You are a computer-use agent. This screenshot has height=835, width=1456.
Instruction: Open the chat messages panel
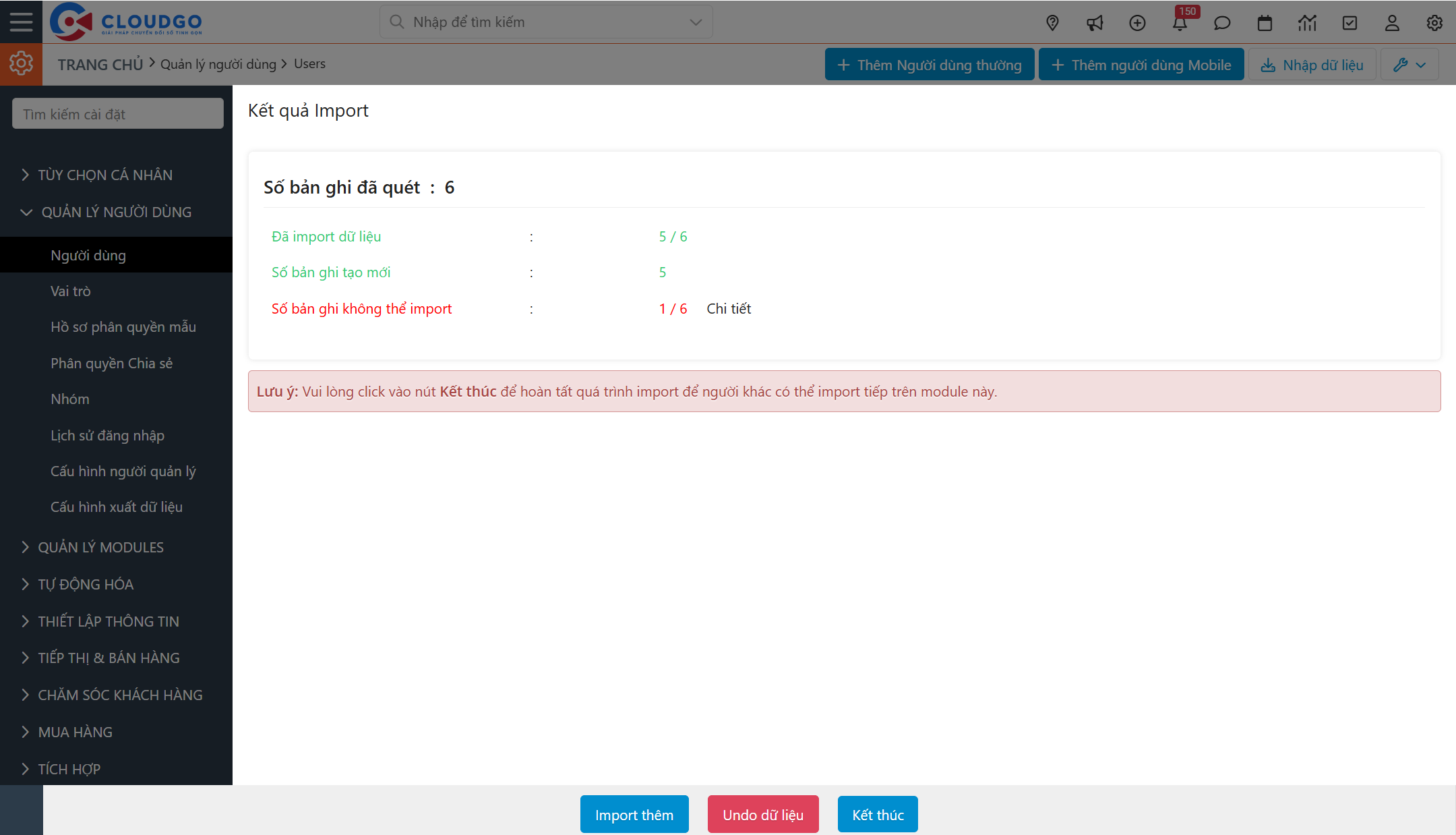tap(1222, 22)
